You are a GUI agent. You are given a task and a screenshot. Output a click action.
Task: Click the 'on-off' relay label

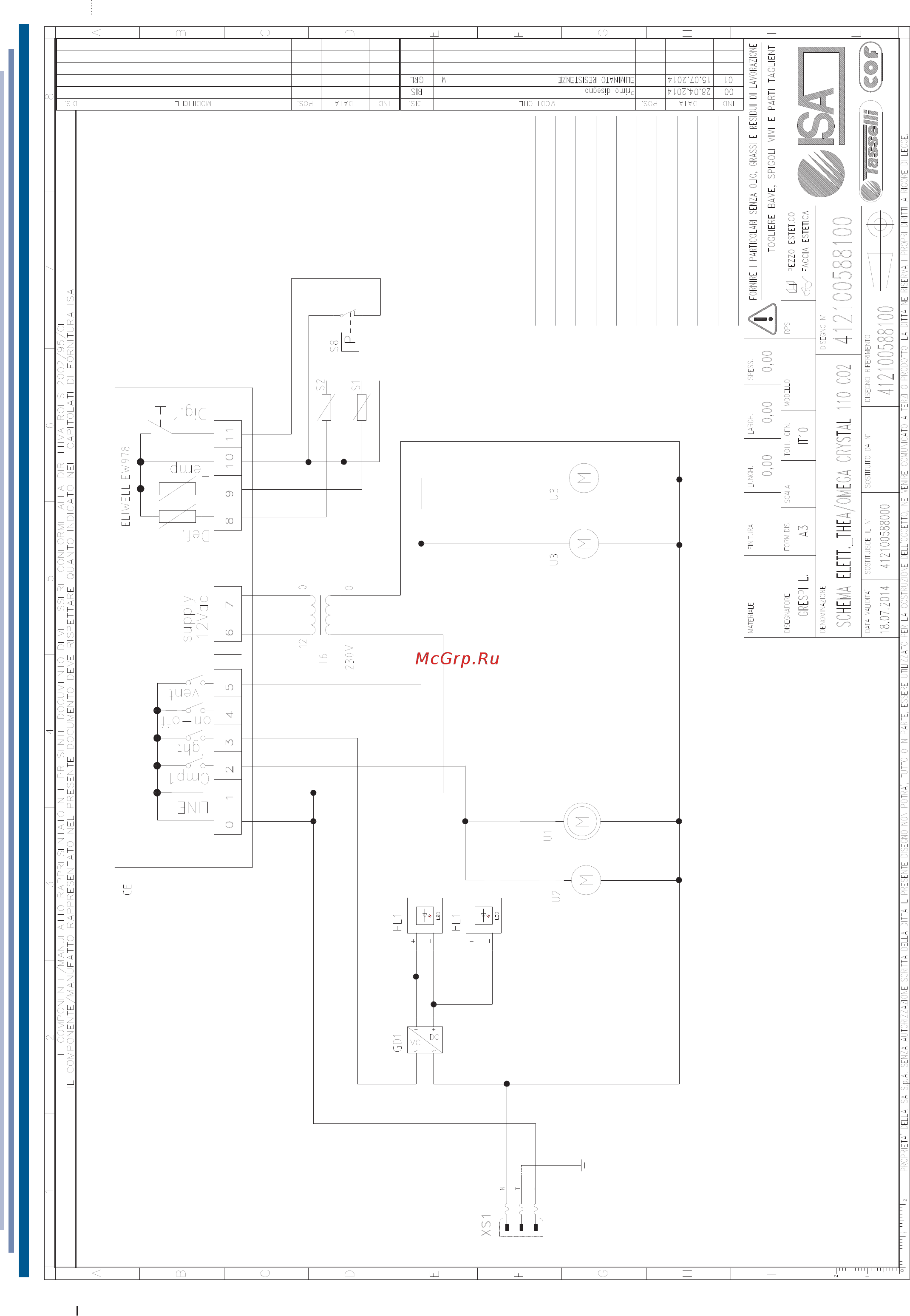tap(185, 721)
